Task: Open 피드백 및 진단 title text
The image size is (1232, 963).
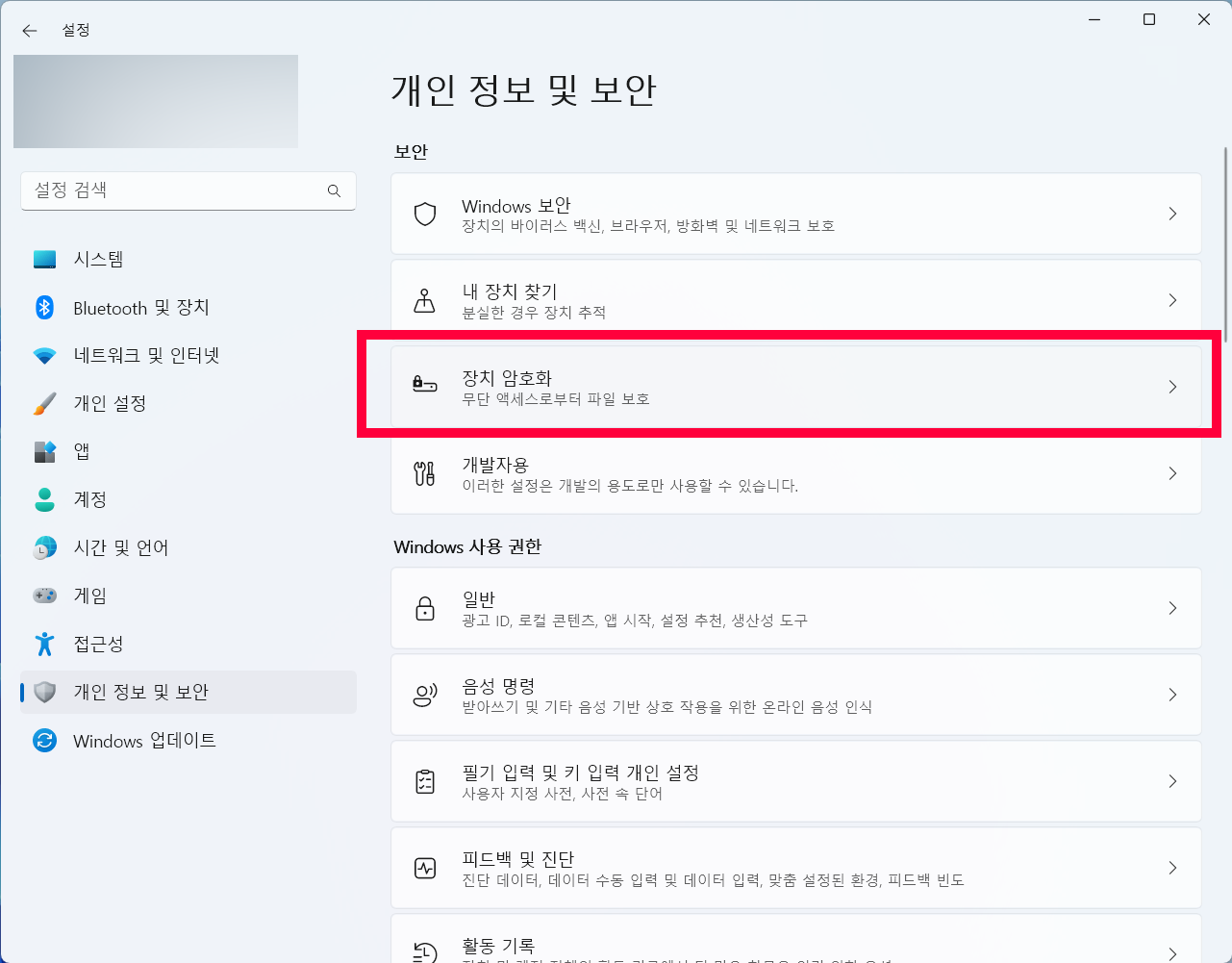Action: click(x=518, y=859)
